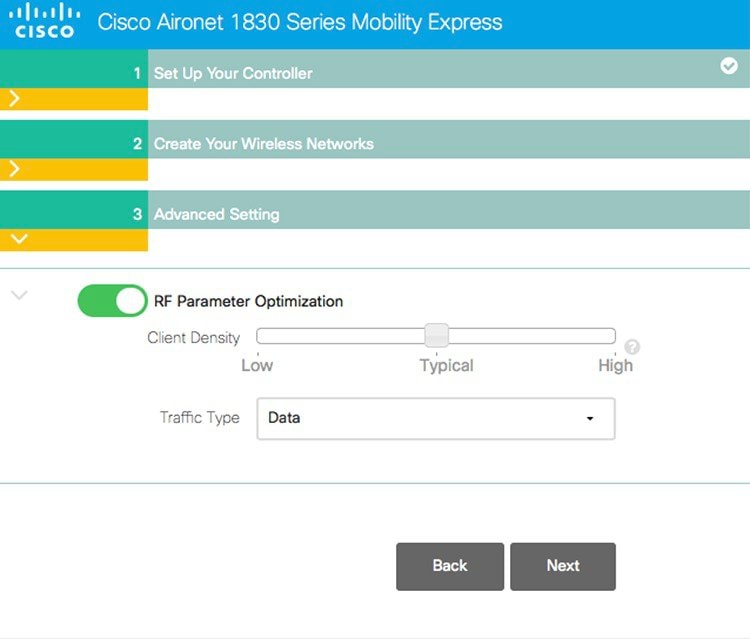750x639 pixels.
Task: Select the Typical density label
Action: tap(446, 365)
